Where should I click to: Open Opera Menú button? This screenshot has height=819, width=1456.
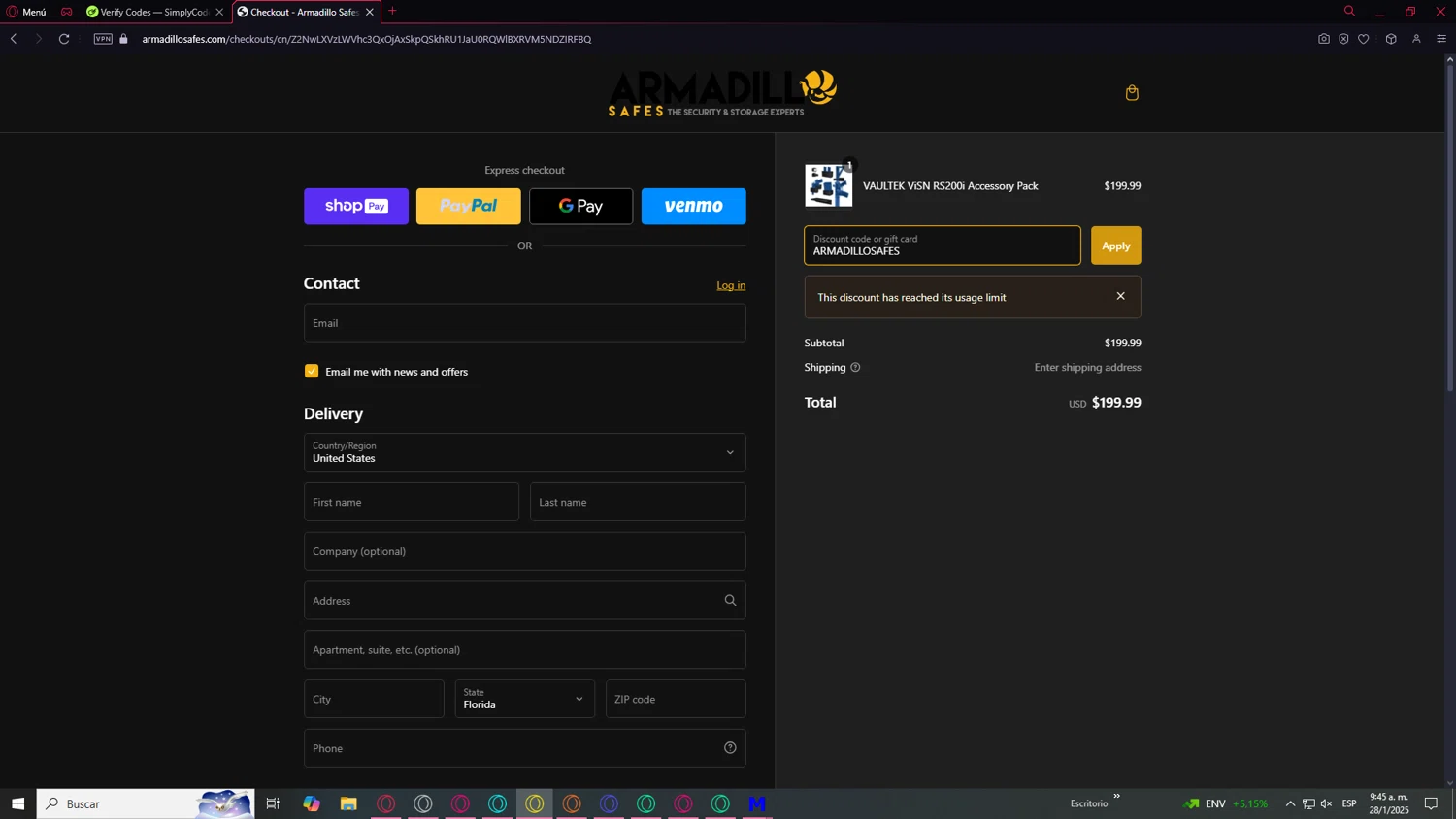coord(26,12)
